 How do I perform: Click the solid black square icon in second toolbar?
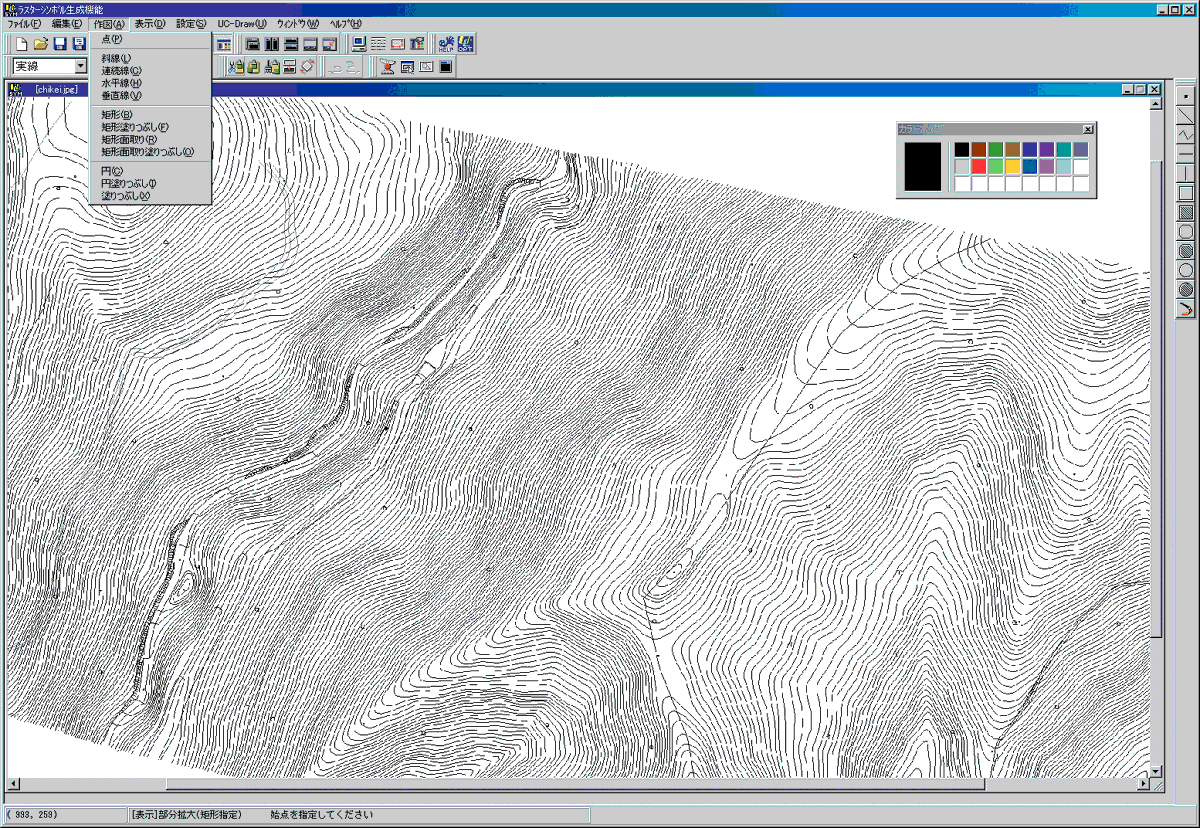(x=445, y=67)
